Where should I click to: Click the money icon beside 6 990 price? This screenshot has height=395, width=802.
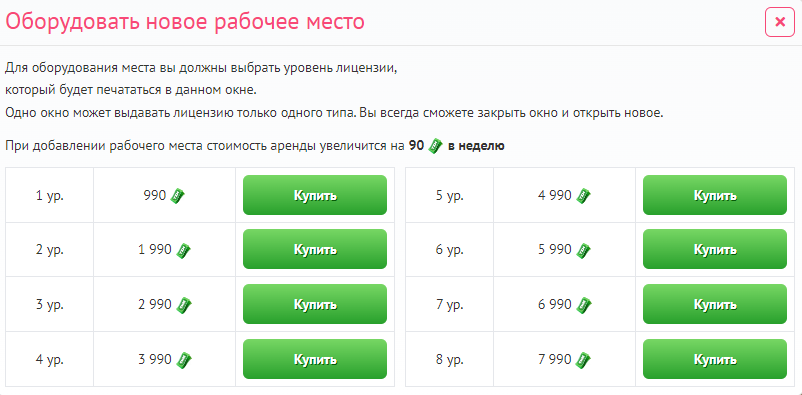(x=583, y=305)
